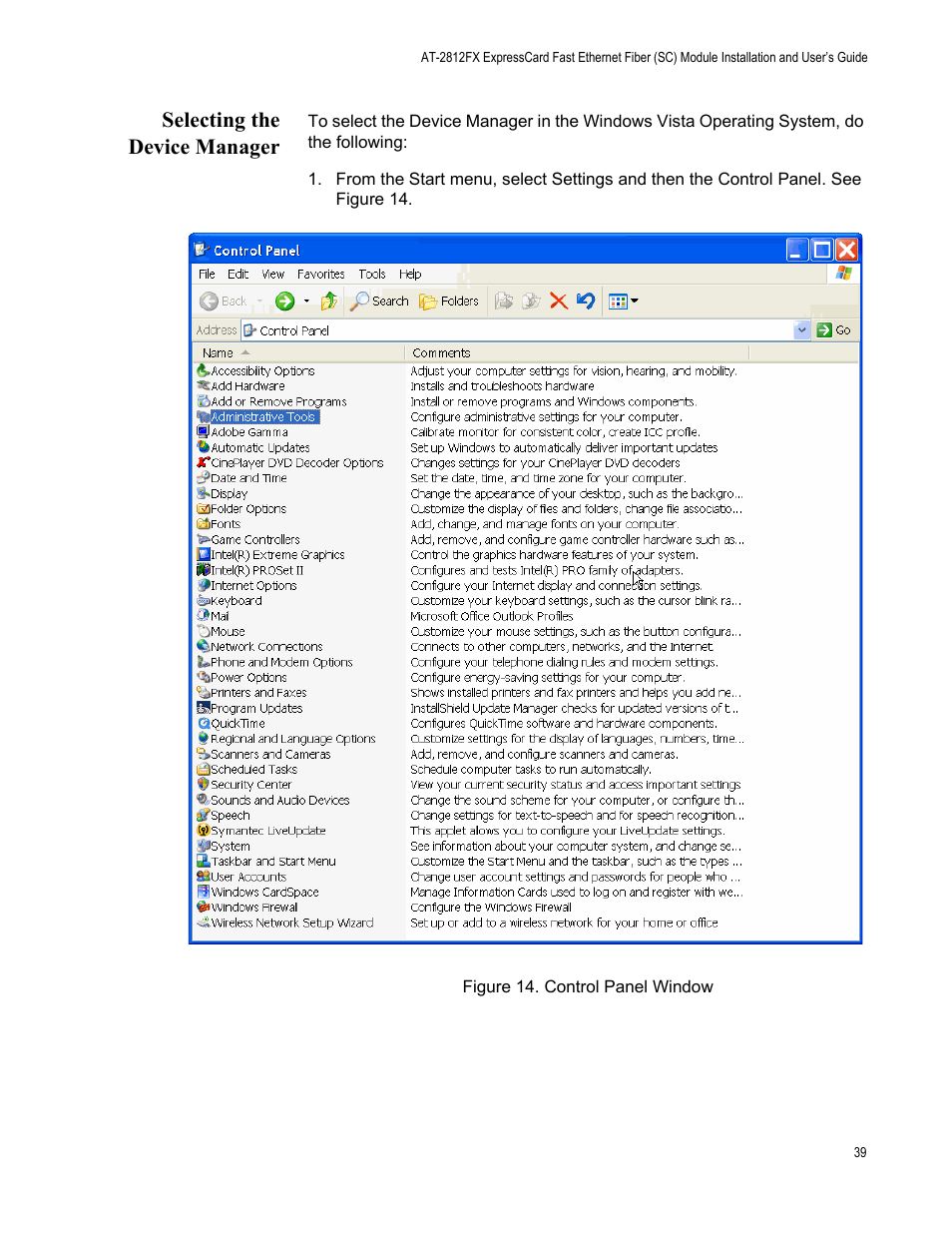This screenshot has height=1233, width=952.
Task: Select the Security Center item
Action: (x=244, y=786)
